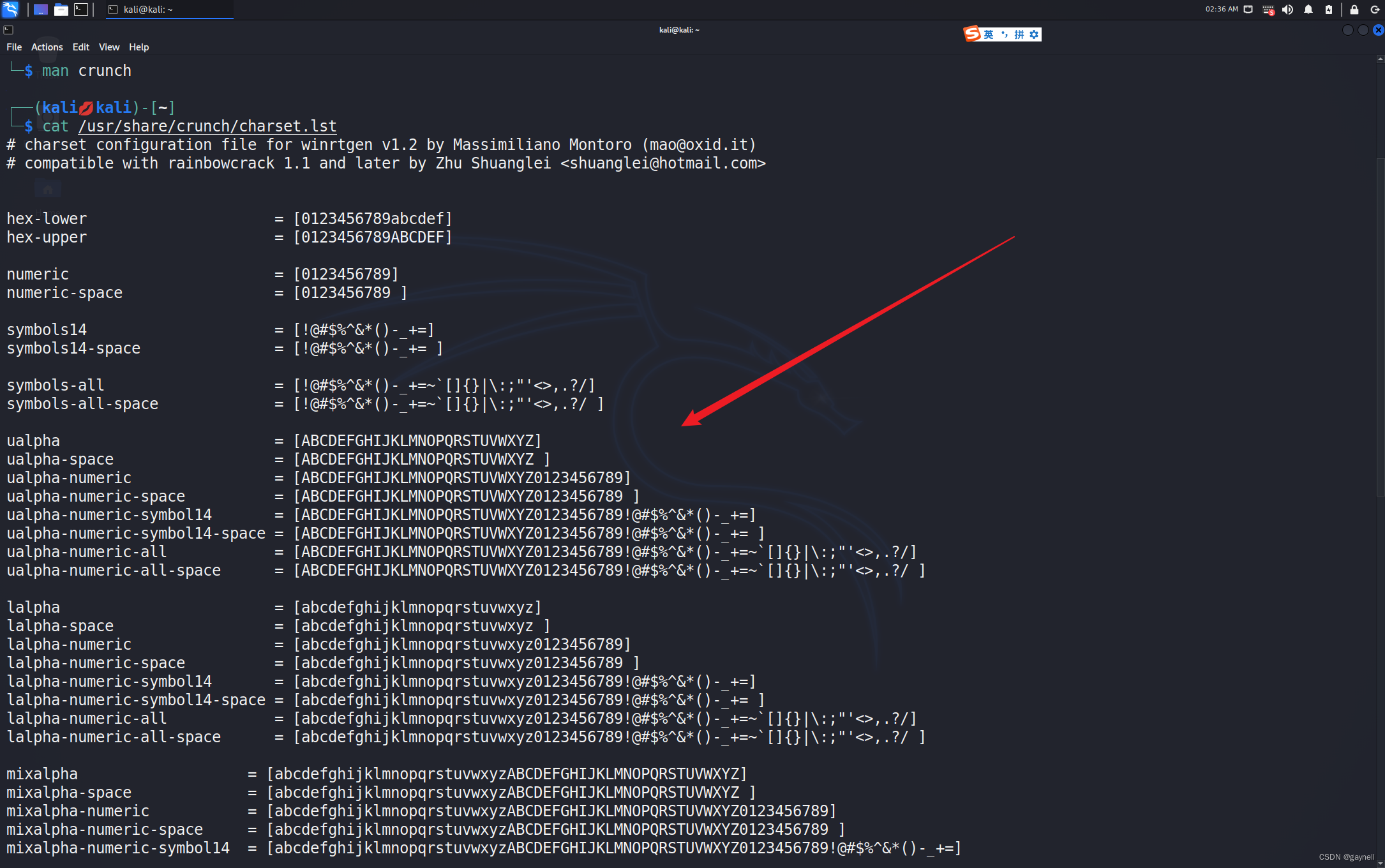
Task: Open the View menu
Action: click(x=109, y=47)
